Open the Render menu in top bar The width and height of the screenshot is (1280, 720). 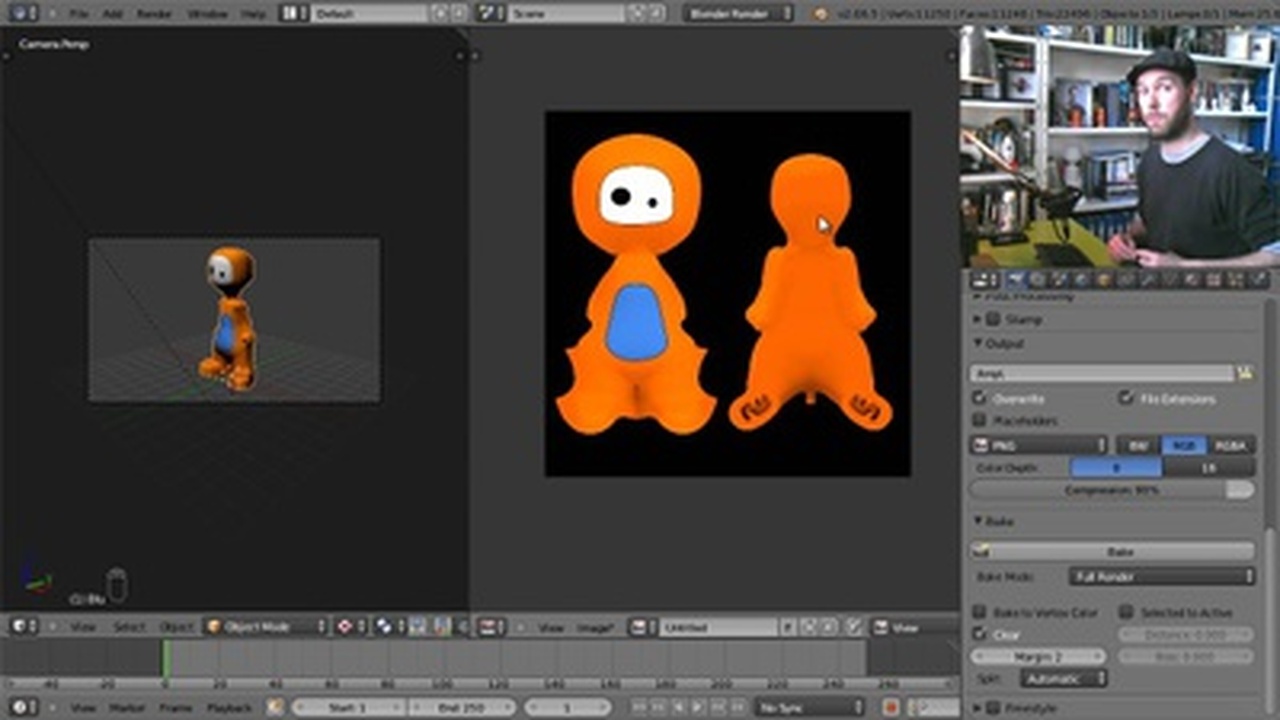[x=154, y=14]
